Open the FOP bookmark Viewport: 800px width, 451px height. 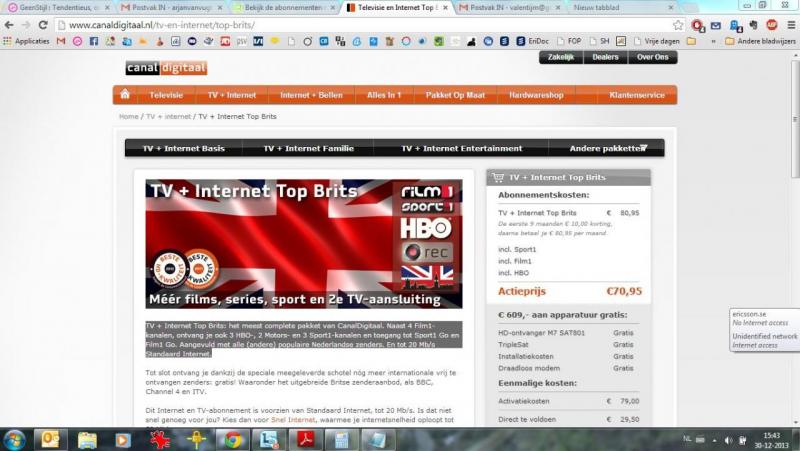[x=569, y=41]
